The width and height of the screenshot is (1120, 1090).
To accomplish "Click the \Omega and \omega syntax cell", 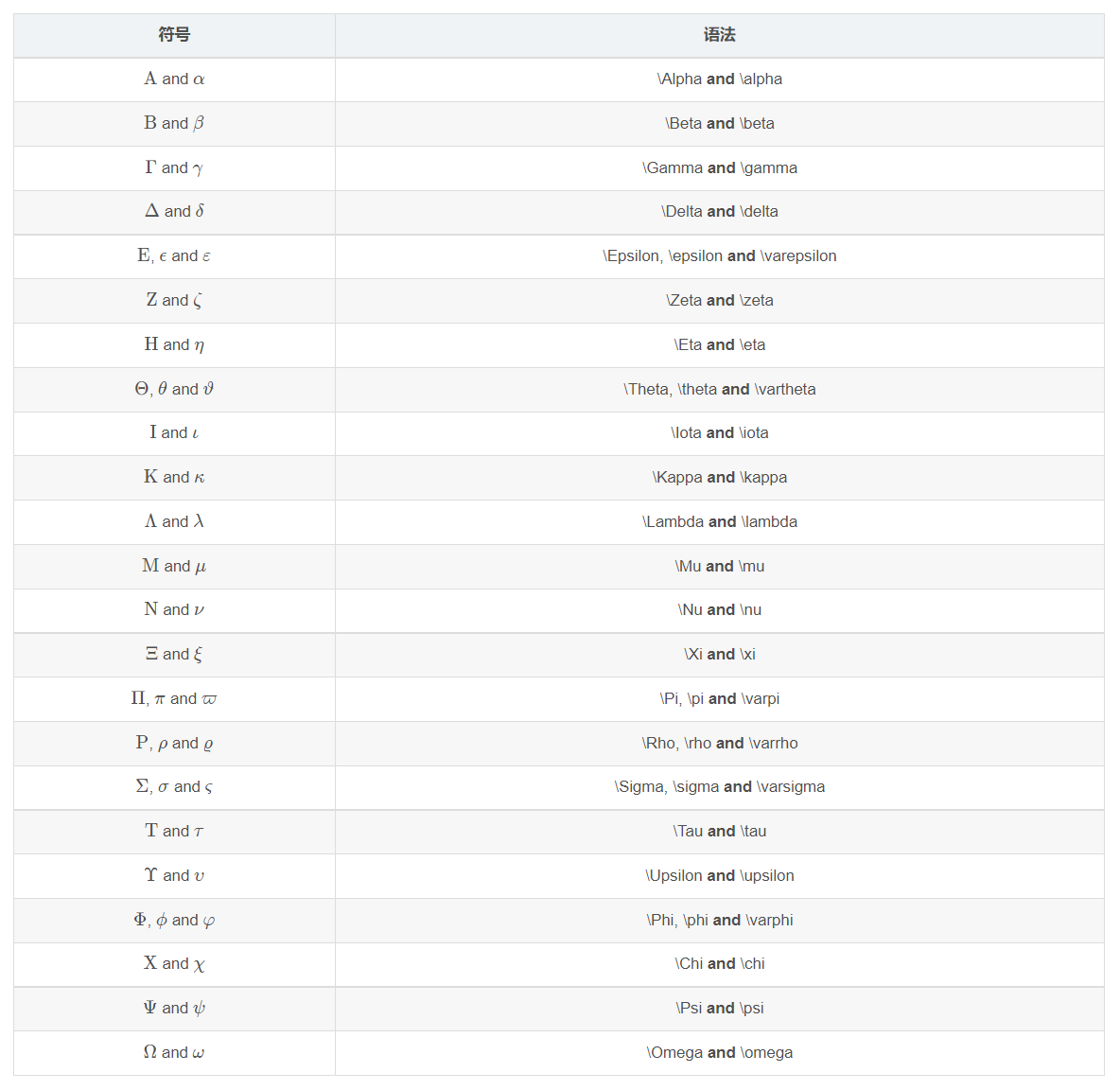I will click(719, 1052).
